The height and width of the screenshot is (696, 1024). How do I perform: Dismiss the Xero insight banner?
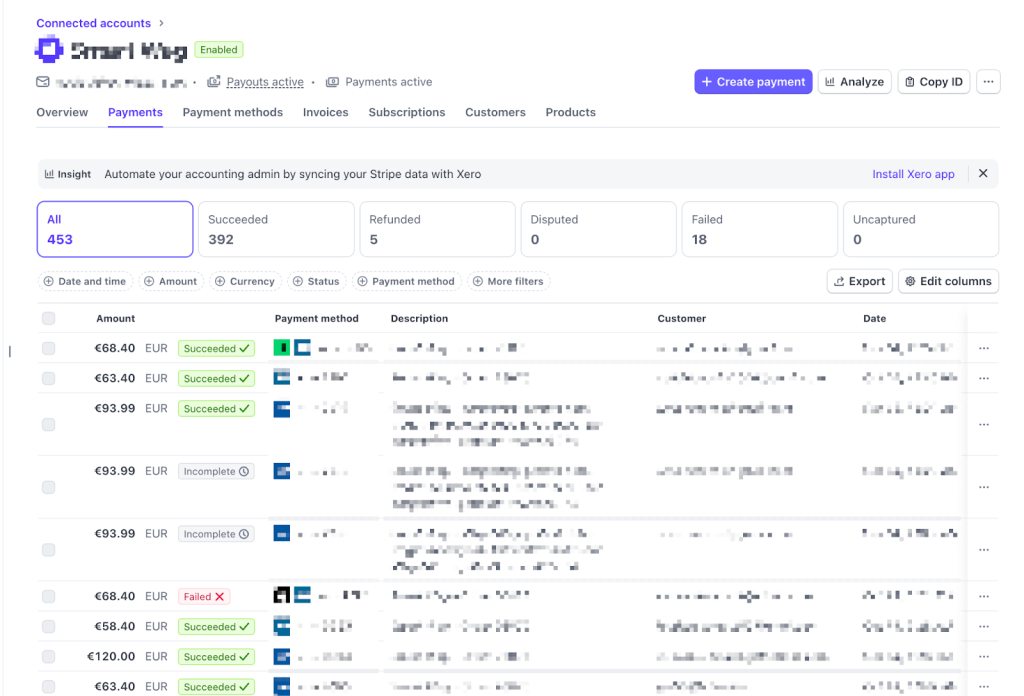tap(983, 174)
